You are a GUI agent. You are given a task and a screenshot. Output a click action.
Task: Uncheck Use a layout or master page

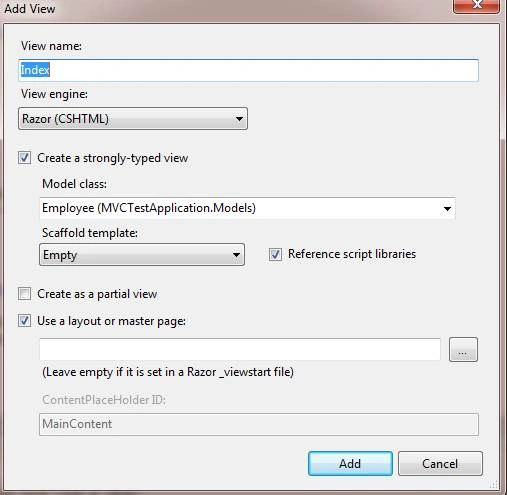[24, 321]
